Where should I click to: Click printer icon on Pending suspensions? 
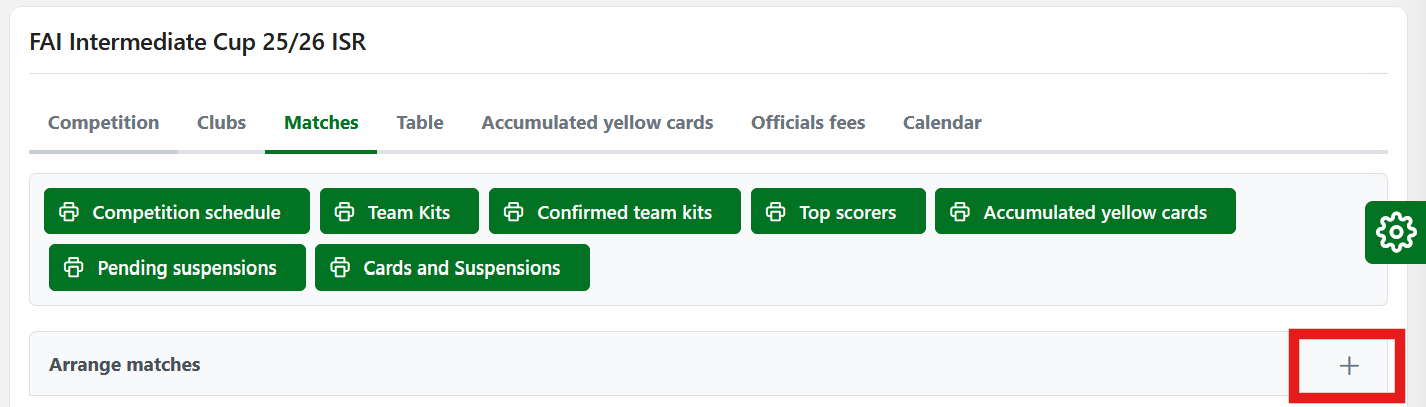tap(74, 268)
